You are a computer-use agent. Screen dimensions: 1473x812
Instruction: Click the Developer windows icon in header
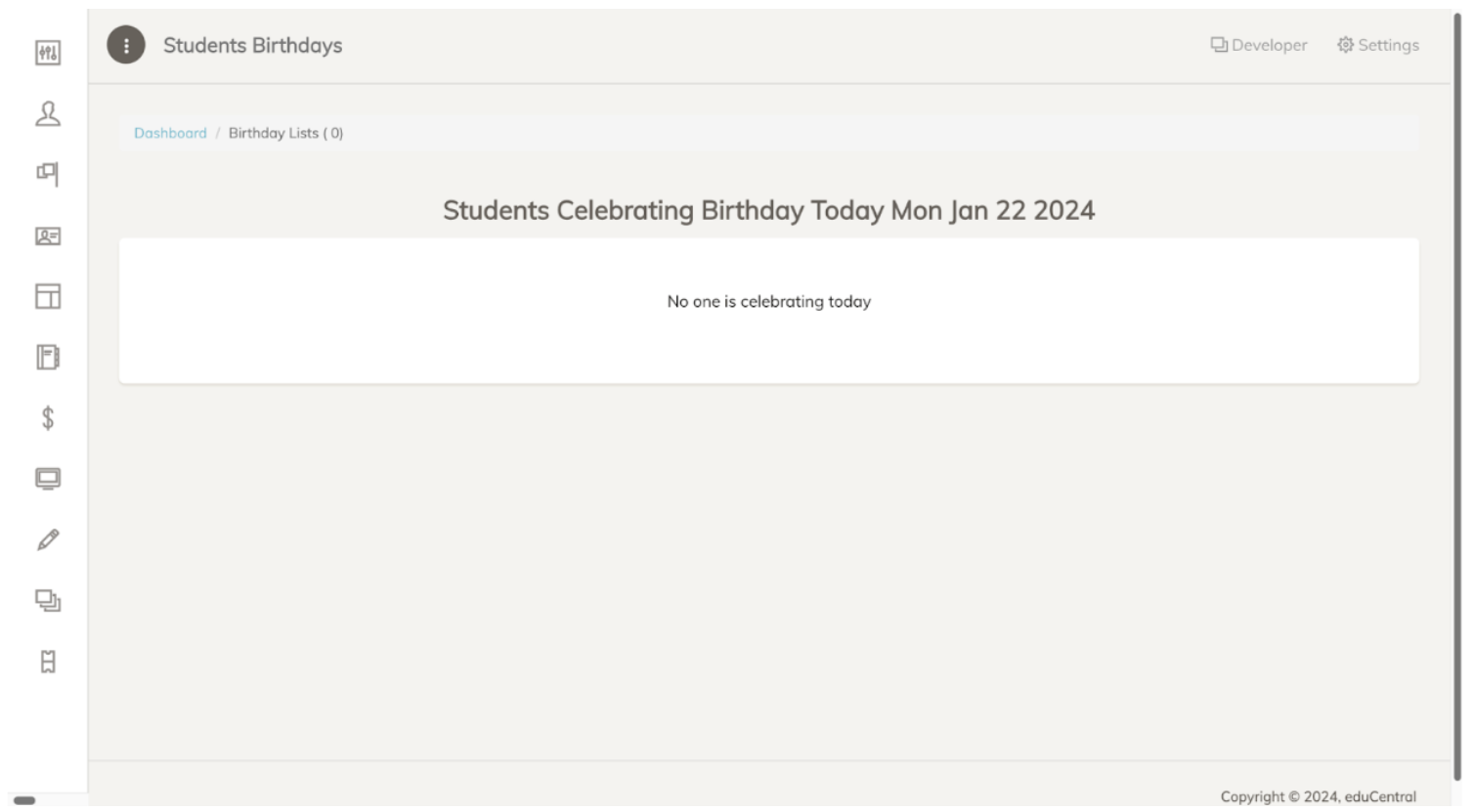[1219, 45]
